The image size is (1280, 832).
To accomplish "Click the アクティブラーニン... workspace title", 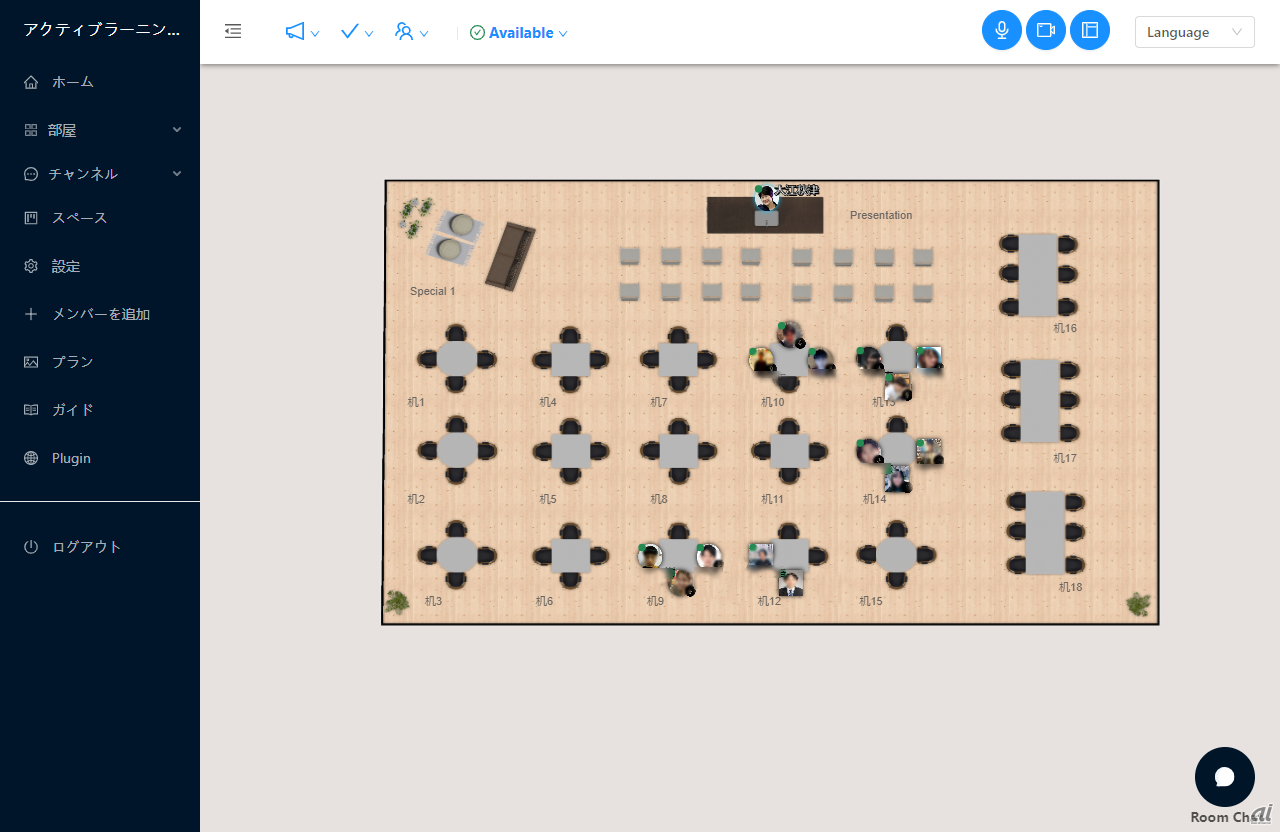I will click(x=102, y=31).
